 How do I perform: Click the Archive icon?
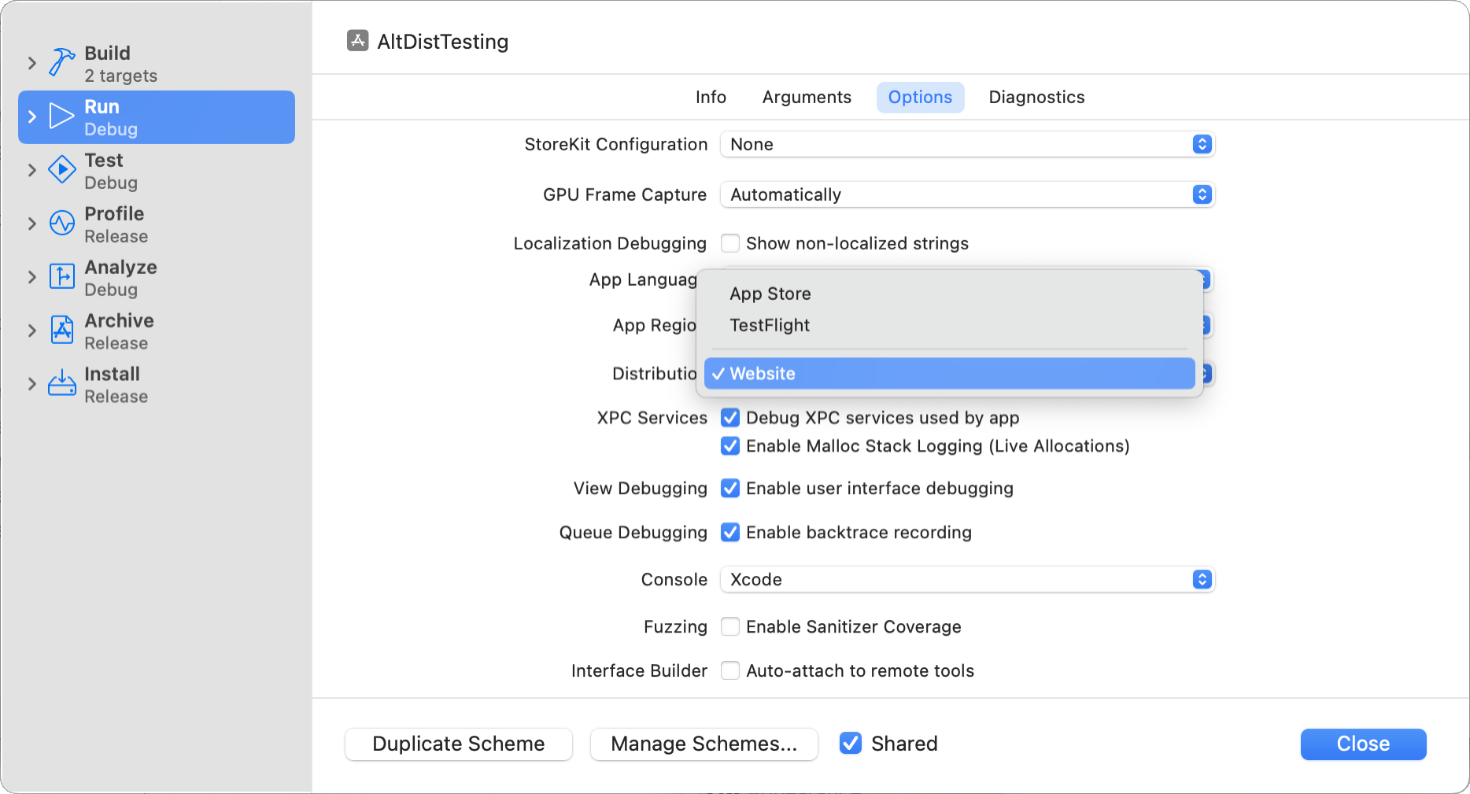point(60,329)
